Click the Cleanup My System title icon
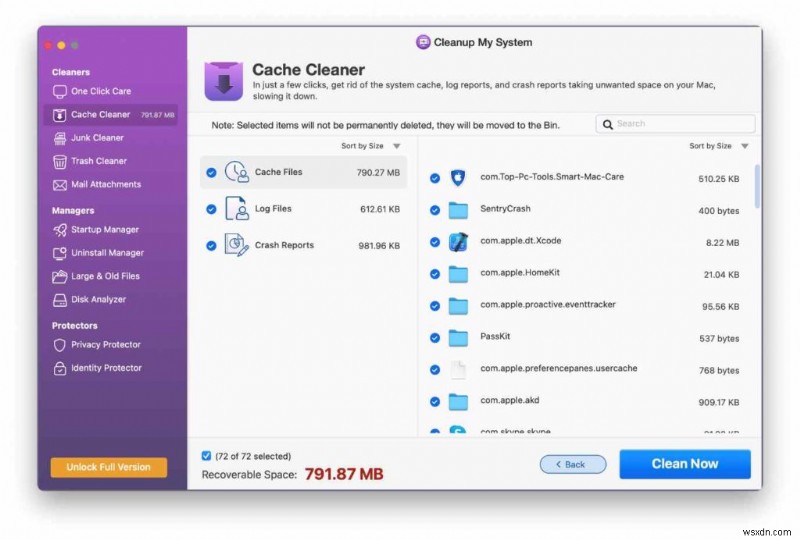Image resolution: width=800 pixels, height=540 pixels. point(423,42)
